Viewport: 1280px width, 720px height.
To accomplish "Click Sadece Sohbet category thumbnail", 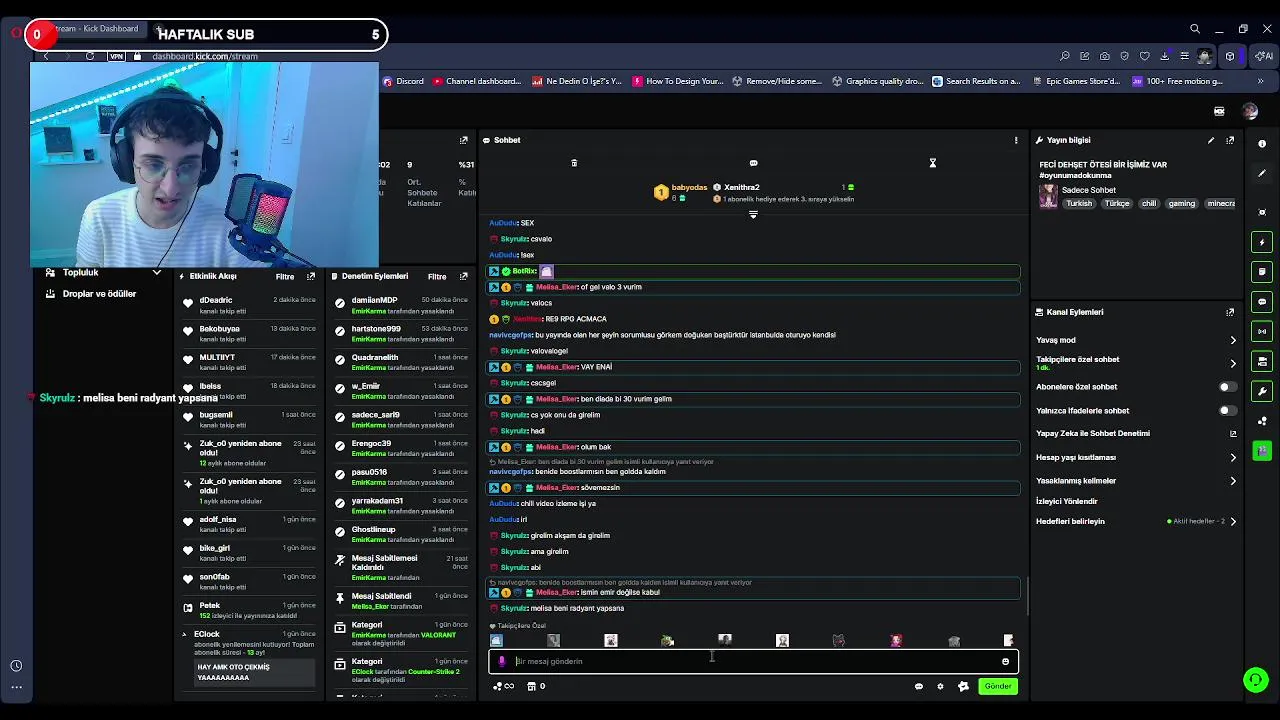I will pyautogui.click(x=1048, y=196).
